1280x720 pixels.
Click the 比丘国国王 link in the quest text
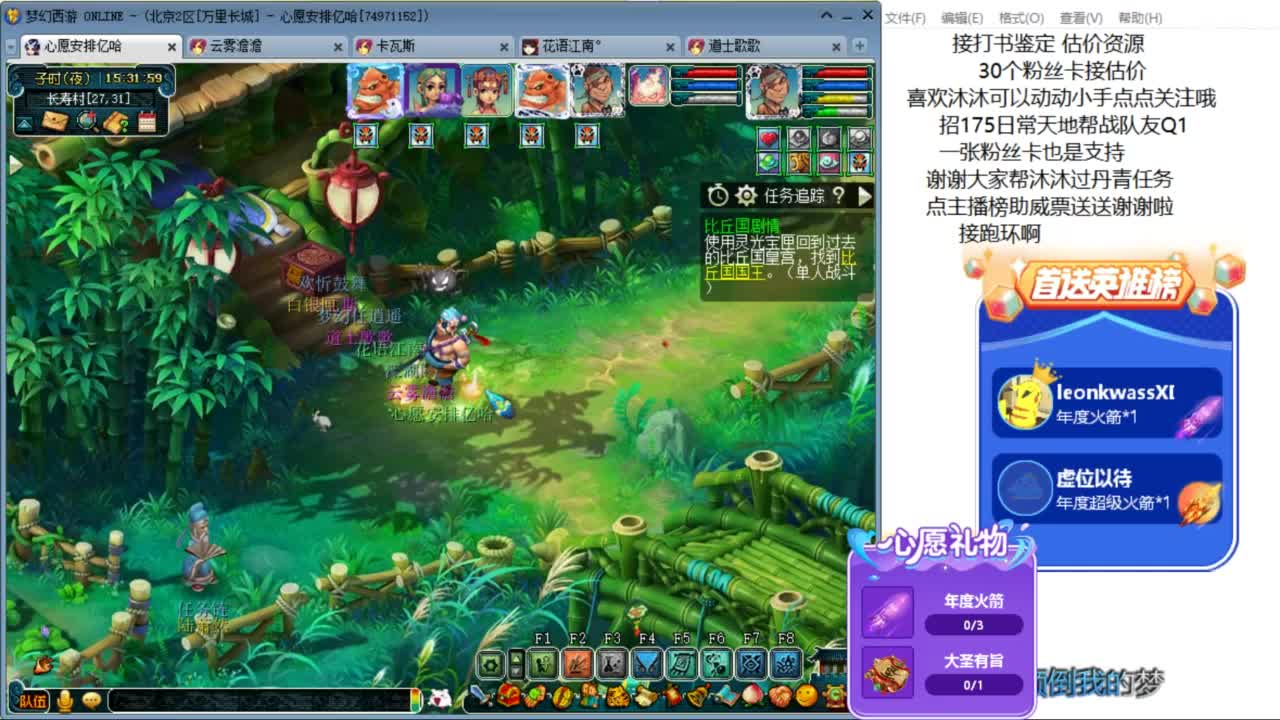pyautogui.click(x=781, y=264)
